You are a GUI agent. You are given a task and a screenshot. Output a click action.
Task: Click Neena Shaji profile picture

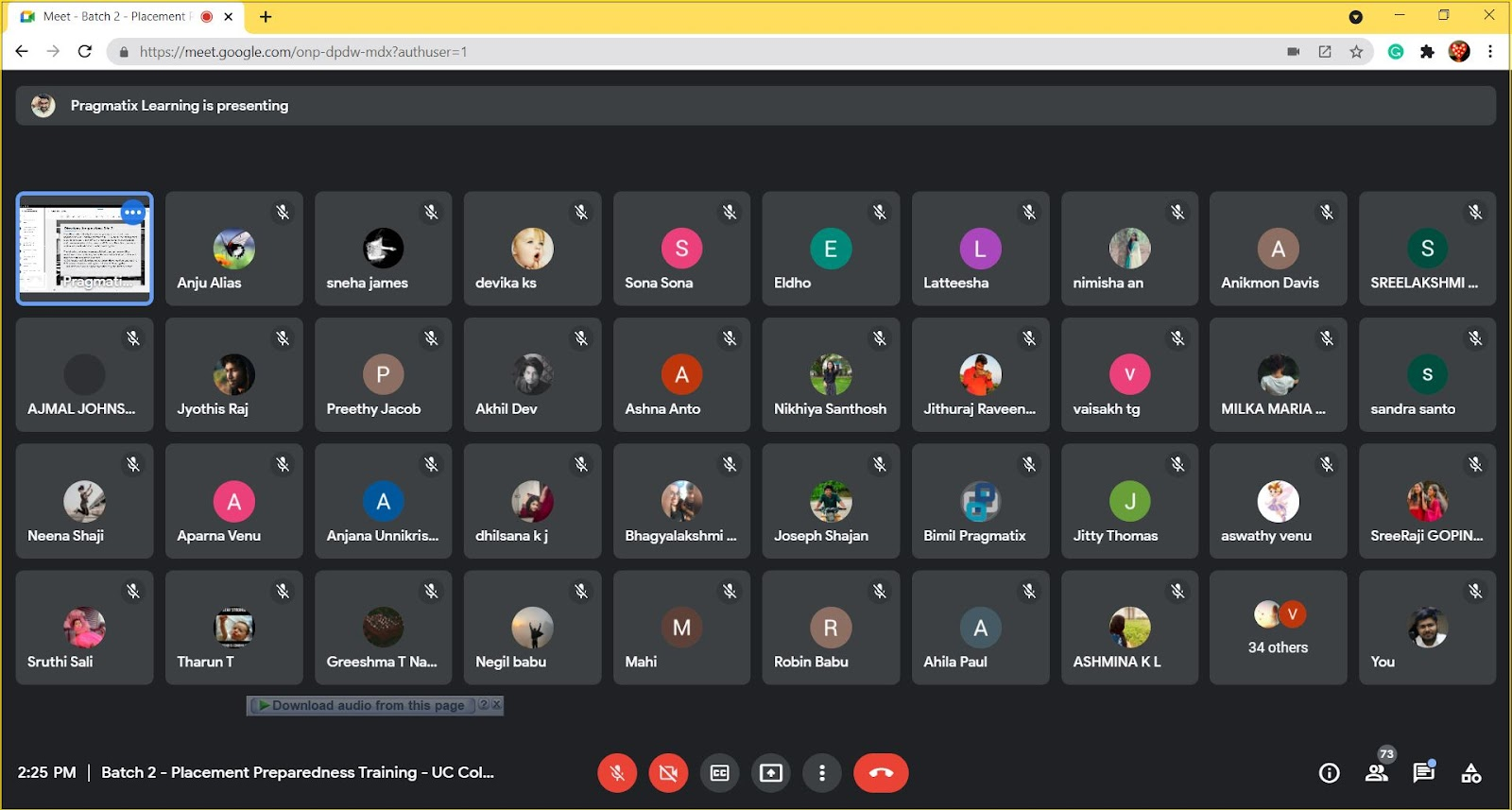click(x=85, y=502)
